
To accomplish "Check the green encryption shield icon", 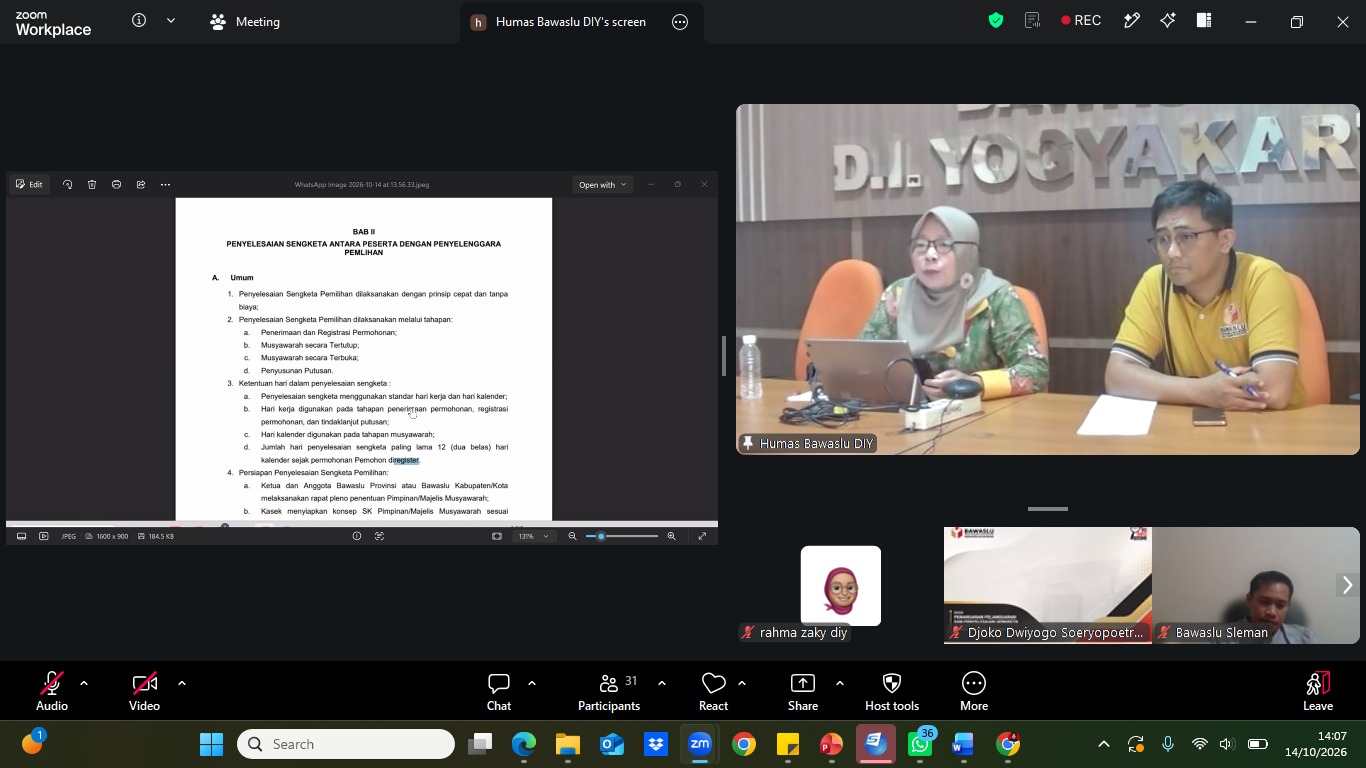I will [x=996, y=20].
